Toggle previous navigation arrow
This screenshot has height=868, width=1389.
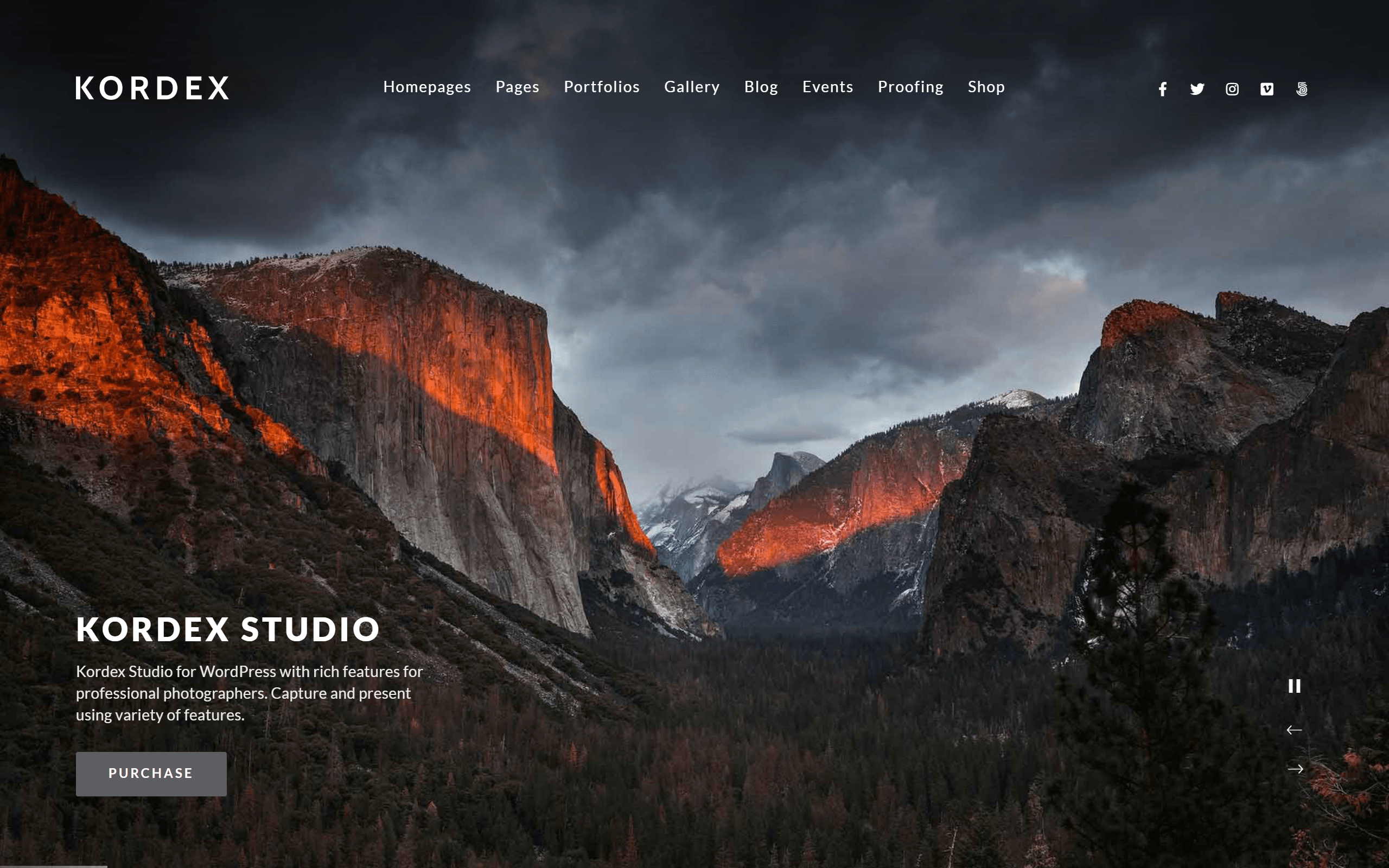[x=1294, y=729]
